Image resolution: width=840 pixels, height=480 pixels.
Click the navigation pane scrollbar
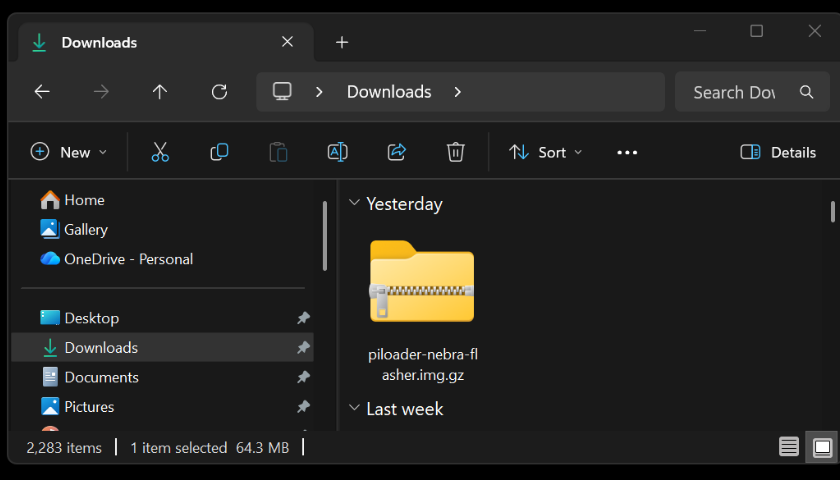point(325,236)
